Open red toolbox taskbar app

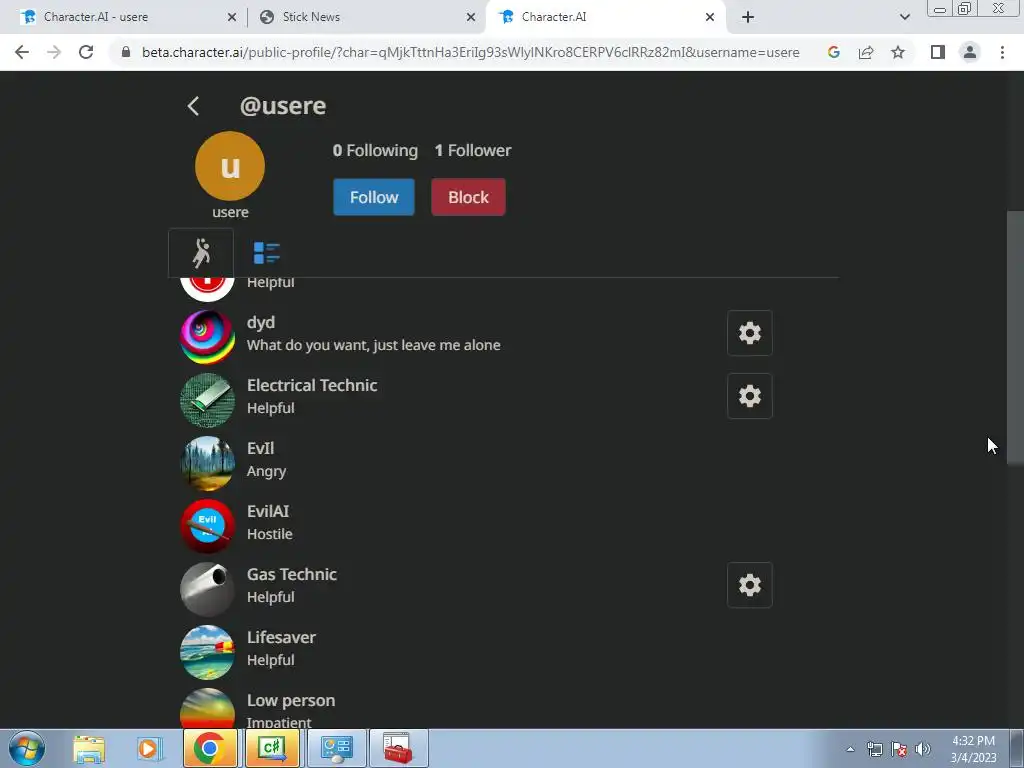click(398, 748)
